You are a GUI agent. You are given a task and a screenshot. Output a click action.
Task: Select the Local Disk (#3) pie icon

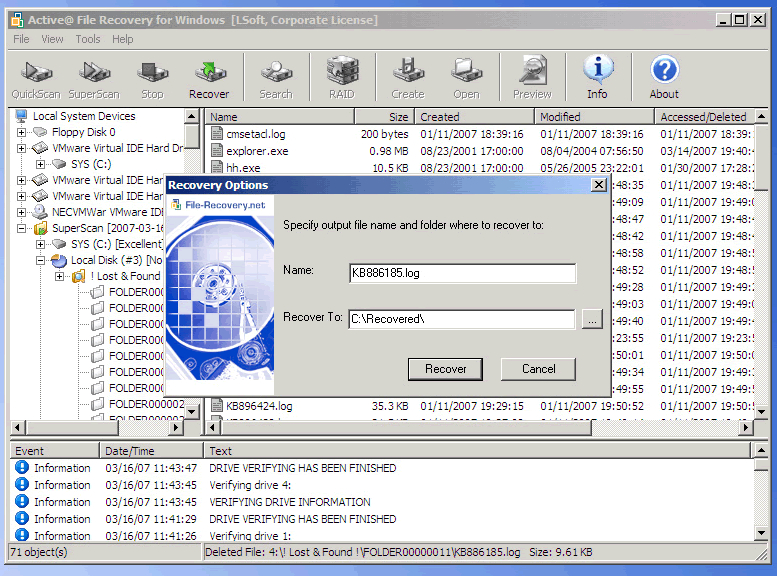pyautogui.click(x=58, y=260)
